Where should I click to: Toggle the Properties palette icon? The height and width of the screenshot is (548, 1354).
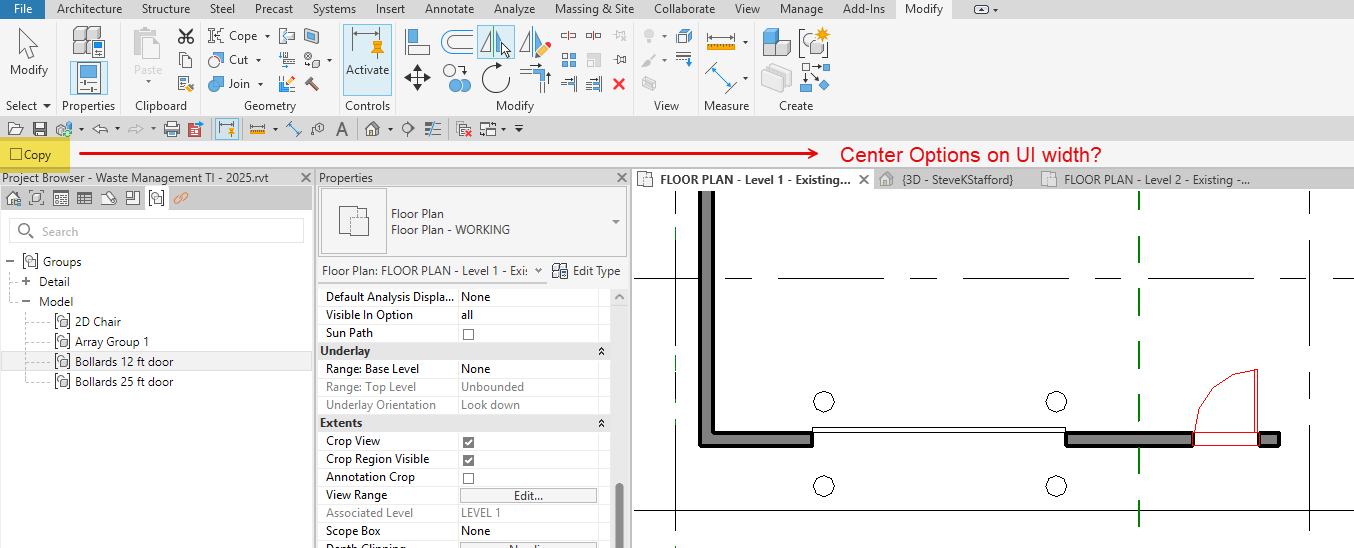(88, 78)
